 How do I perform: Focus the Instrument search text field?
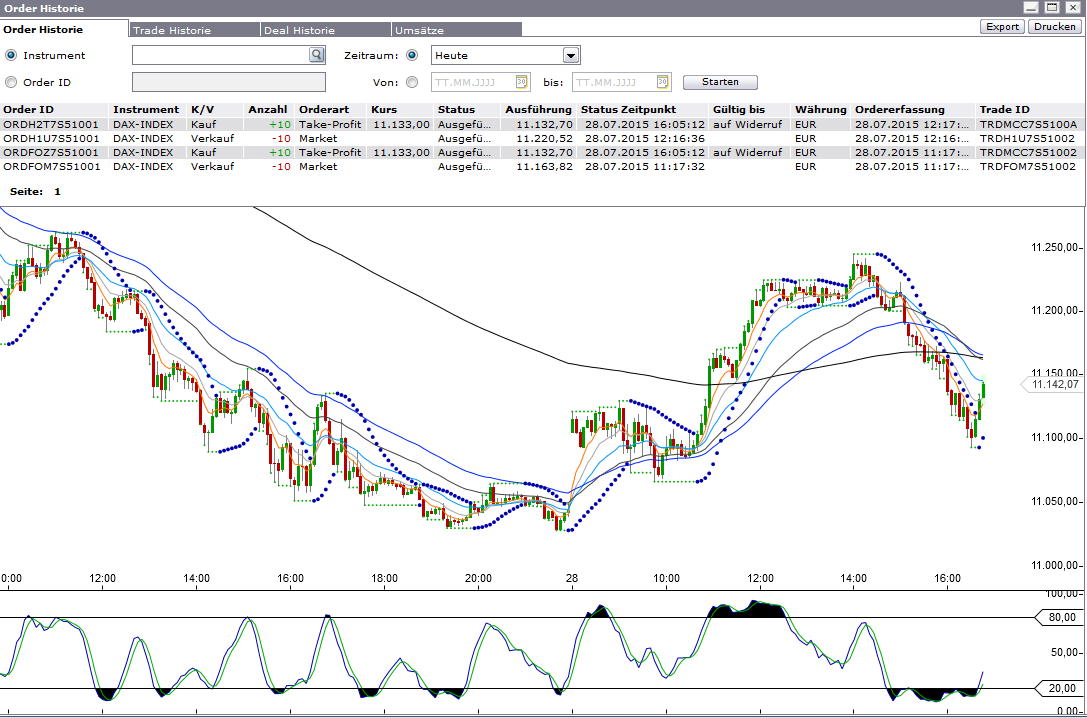(220, 56)
